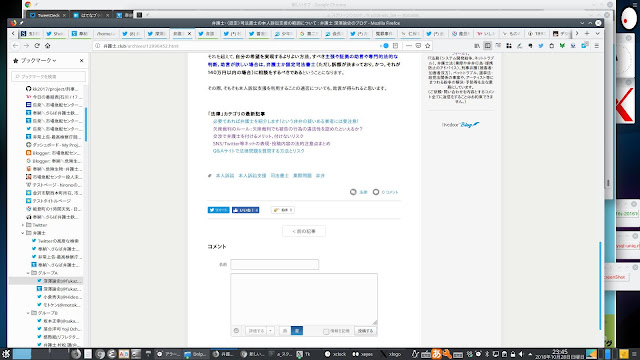This screenshot has height=360, width=640.
Task: Click the Firefox address bar URL
Action: (141, 46)
